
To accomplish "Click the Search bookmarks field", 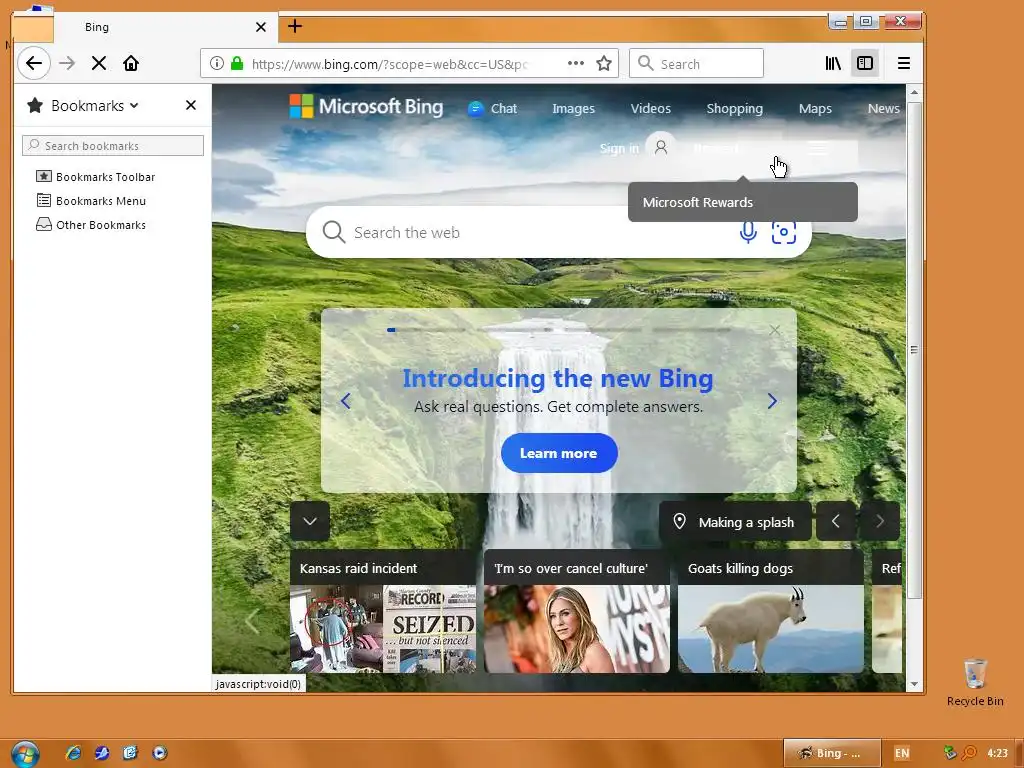I will point(113,146).
